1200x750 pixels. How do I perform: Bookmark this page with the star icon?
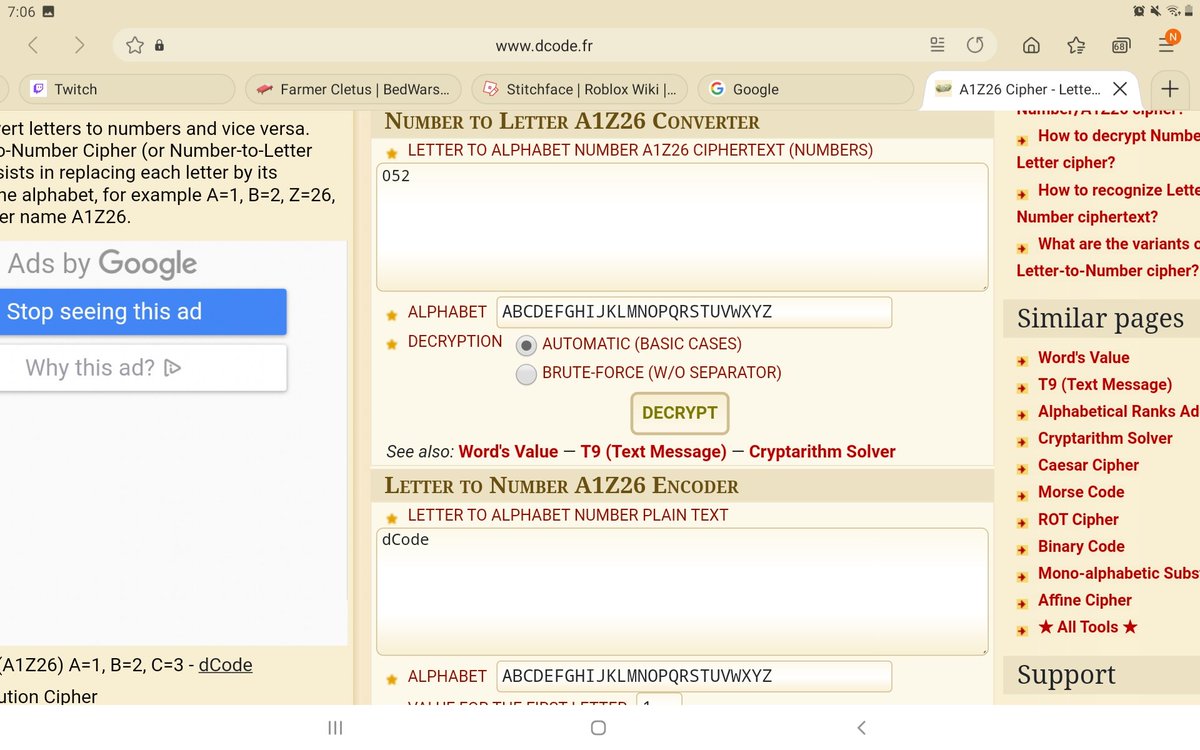[135, 45]
